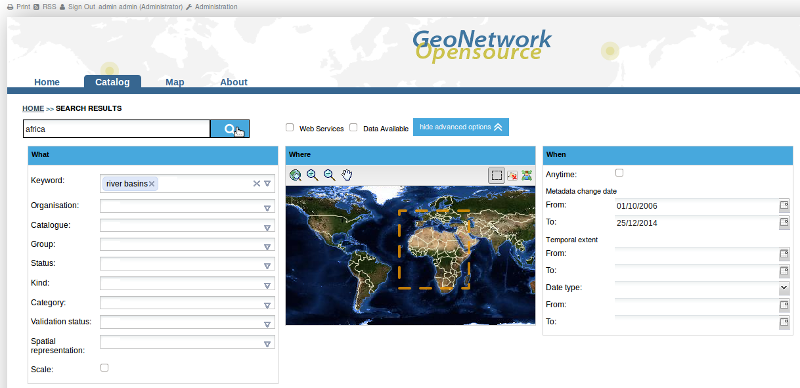The width and height of the screenshot is (800, 388).
Task: Open the About tab
Action: tap(234, 82)
